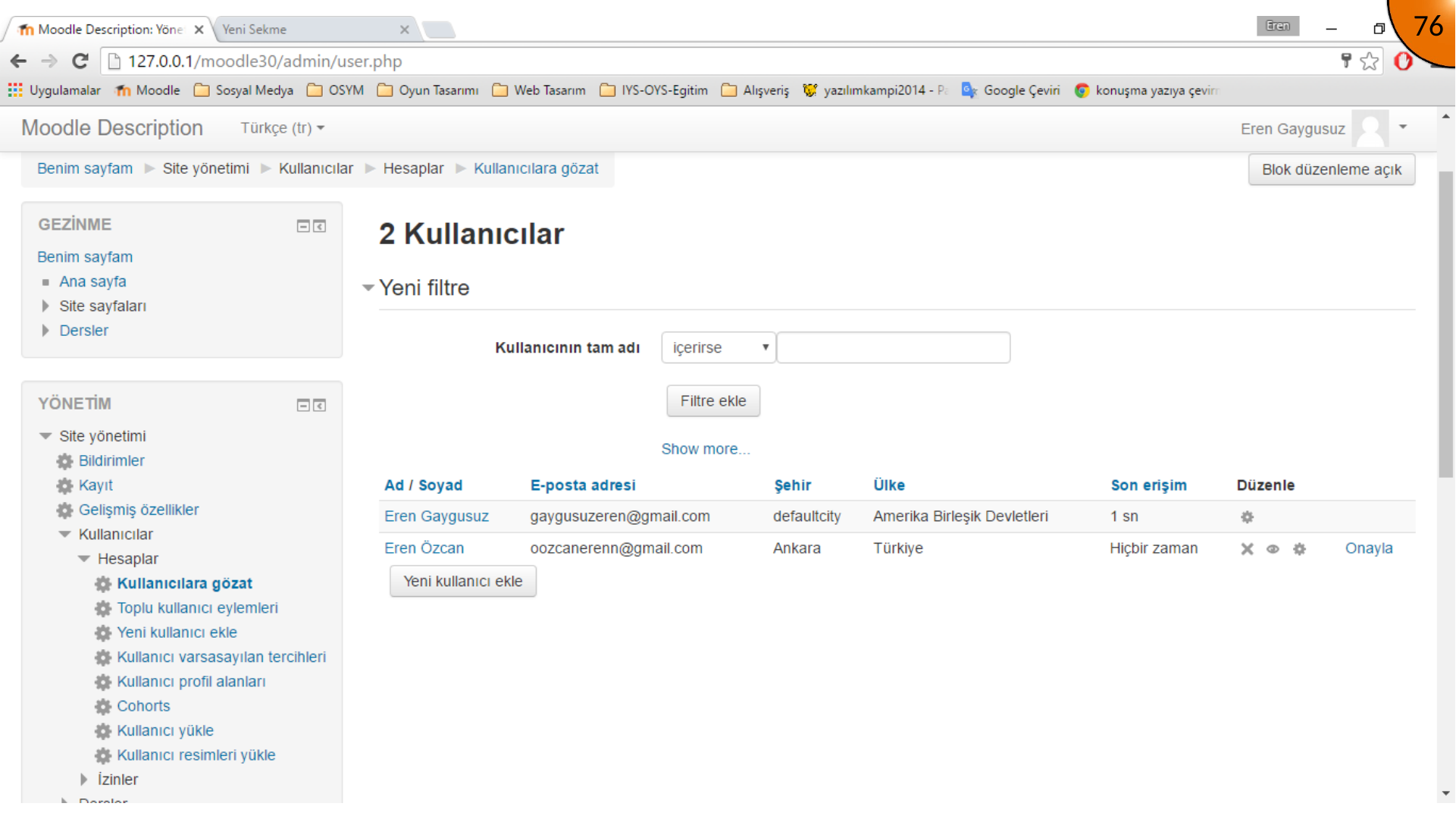Click the browser address bar
The height and width of the screenshot is (819, 1456).
720,61
